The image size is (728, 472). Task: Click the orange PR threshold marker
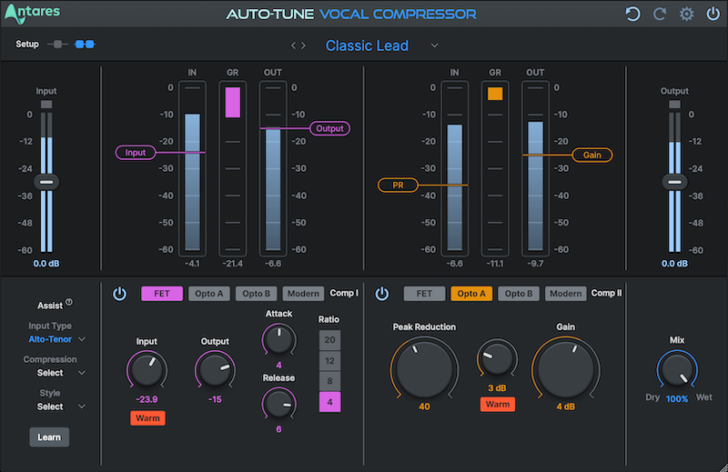click(398, 185)
